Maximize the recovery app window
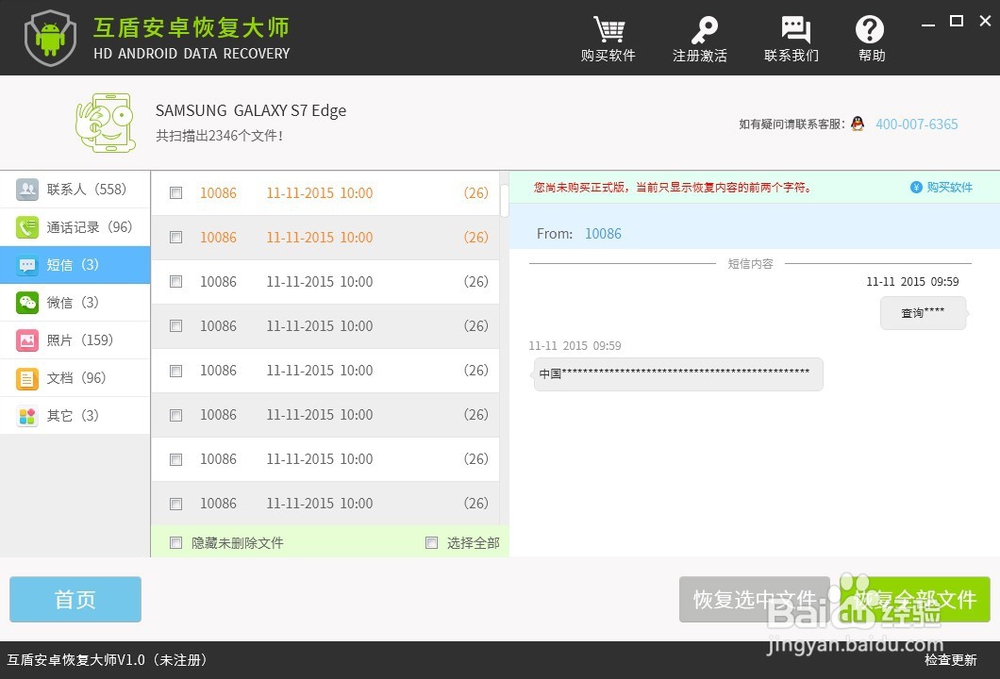 pos(957,21)
